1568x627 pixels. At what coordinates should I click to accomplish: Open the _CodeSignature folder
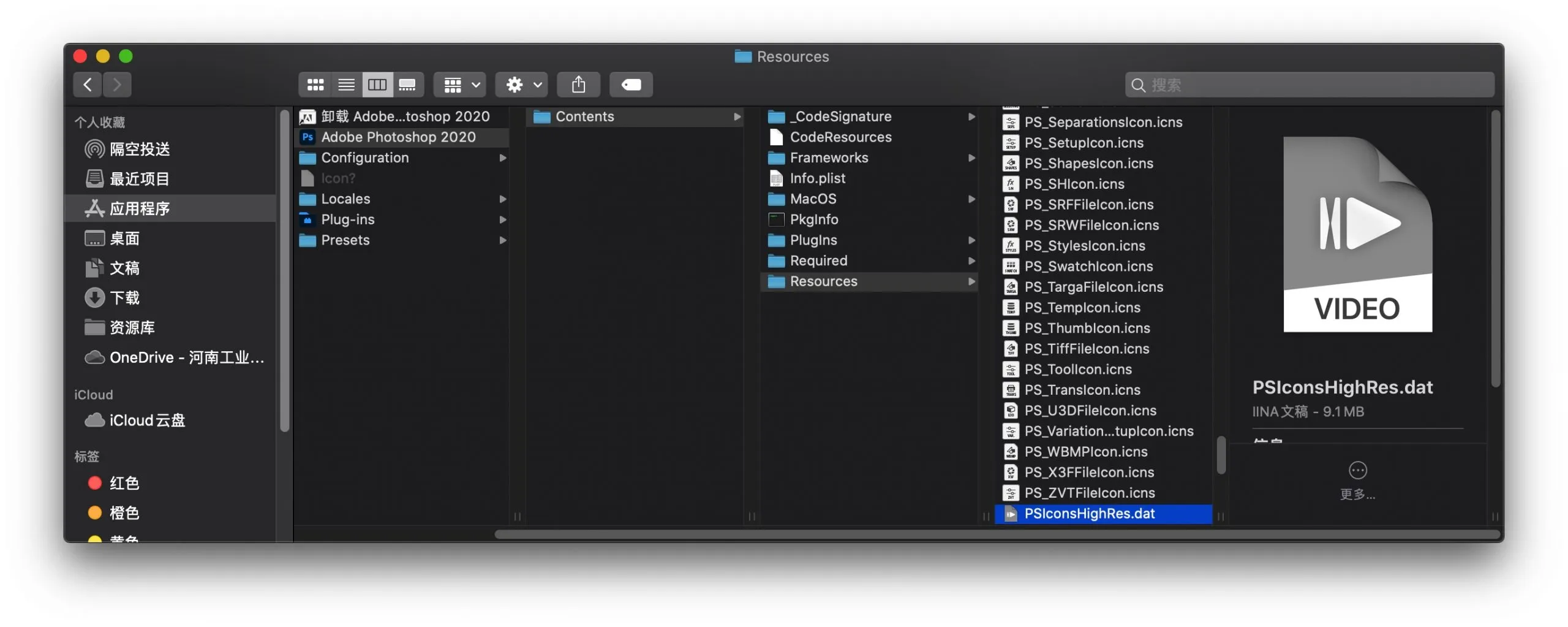(x=869, y=116)
